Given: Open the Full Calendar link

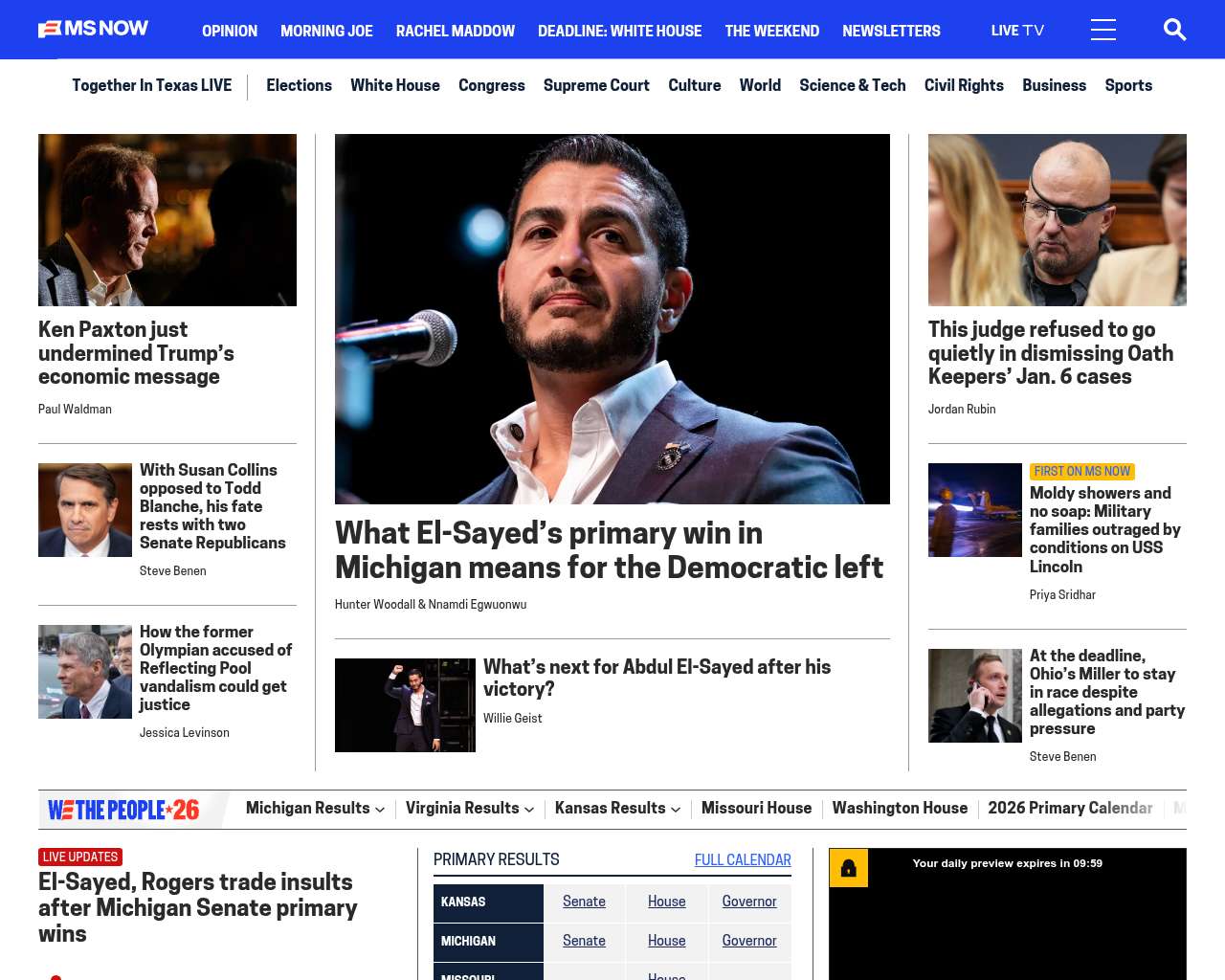Looking at the screenshot, I should [x=743, y=860].
